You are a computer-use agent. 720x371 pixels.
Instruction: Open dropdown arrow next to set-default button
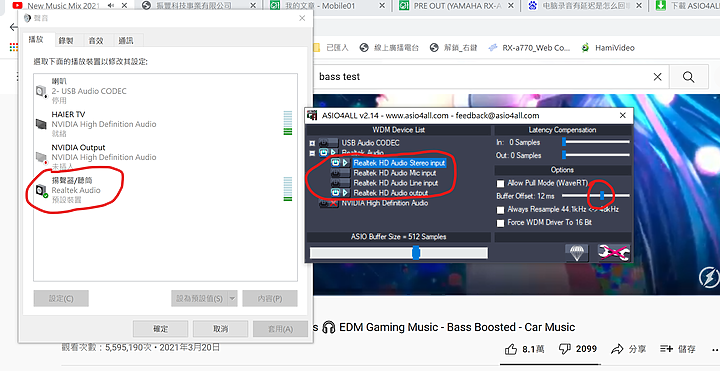click(x=232, y=298)
